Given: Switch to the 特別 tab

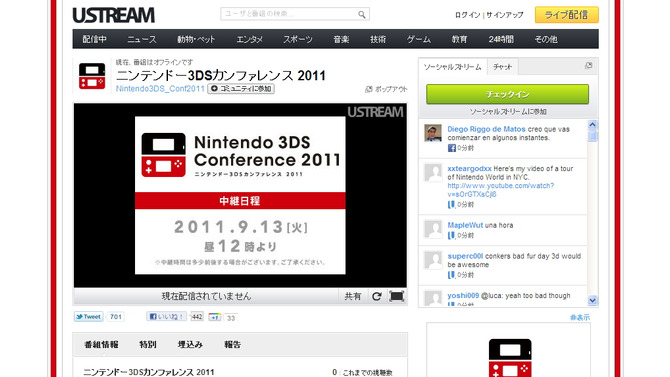Looking at the screenshot, I should 148,345.
